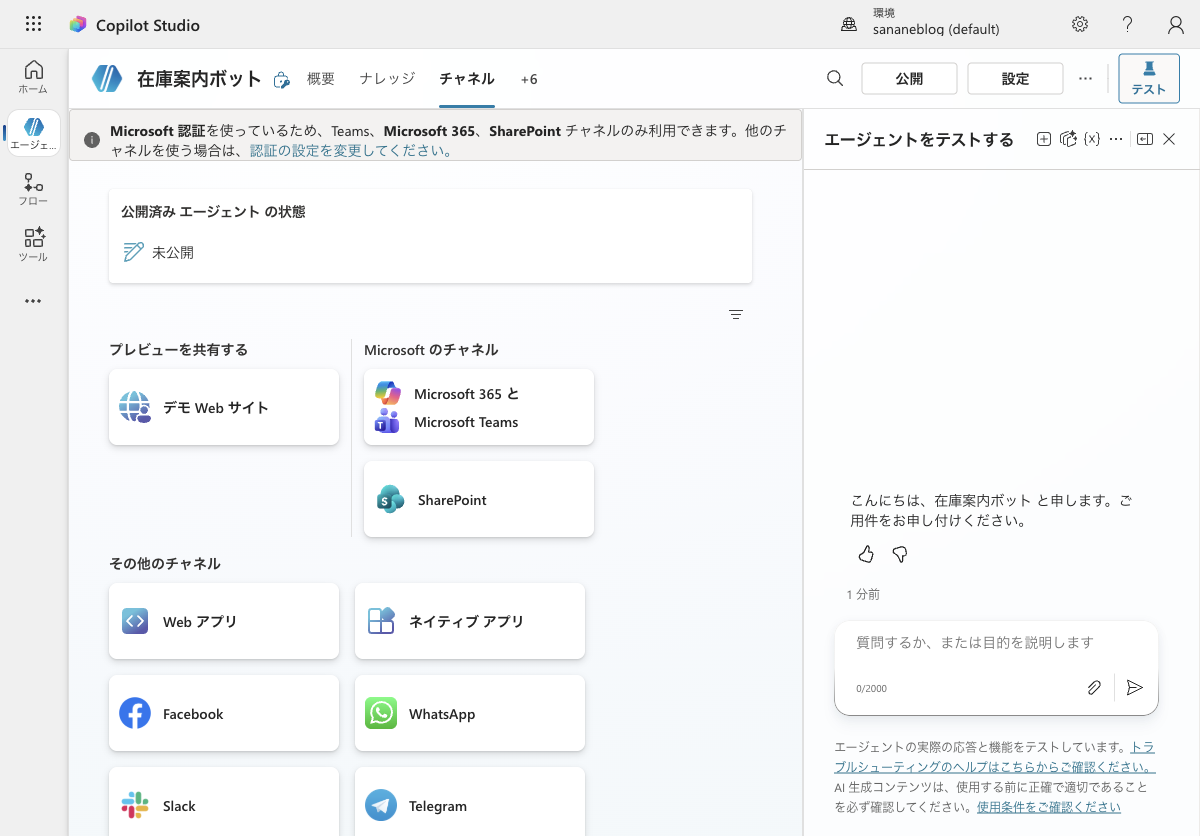Toggle the テスト pane button

click(x=1149, y=78)
